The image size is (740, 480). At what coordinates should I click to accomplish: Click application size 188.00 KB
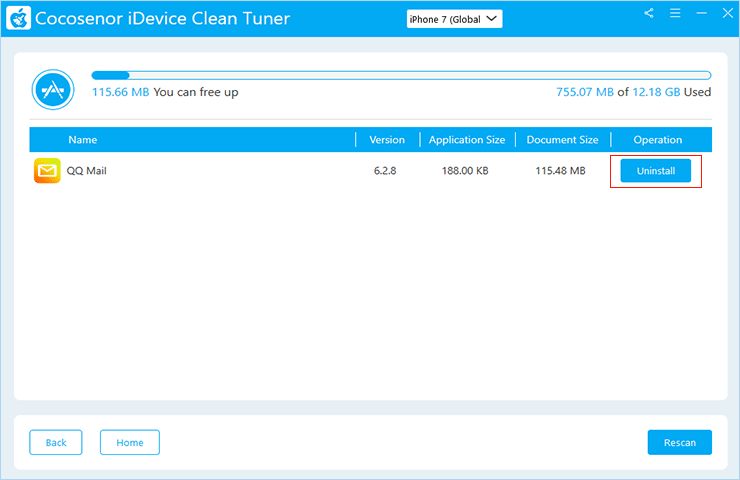465,171
